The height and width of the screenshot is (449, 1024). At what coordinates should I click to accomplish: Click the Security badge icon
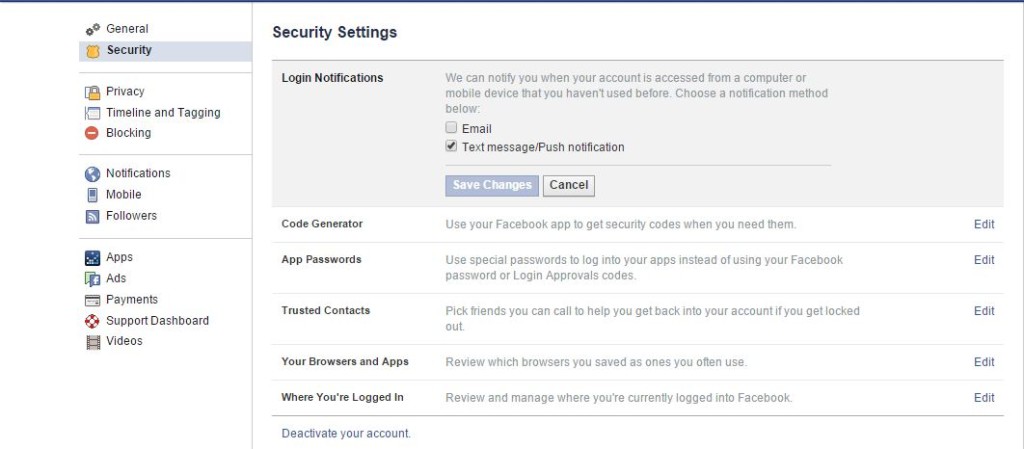(x=93, y=51)
